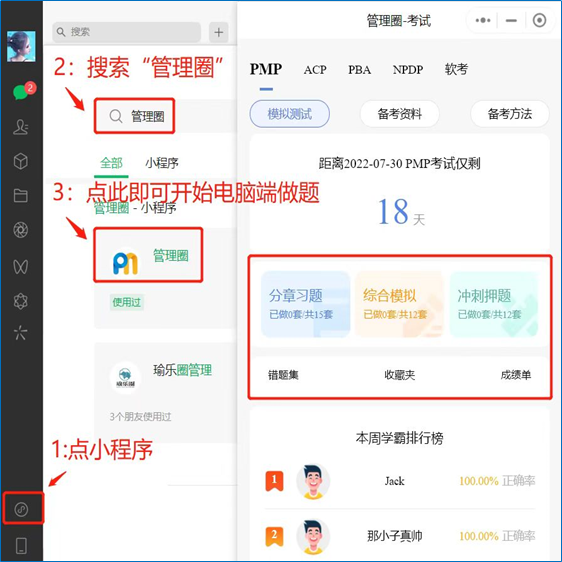Click the phone icon at sidebar bottom

pyautogui.click(x=21, y=546)
